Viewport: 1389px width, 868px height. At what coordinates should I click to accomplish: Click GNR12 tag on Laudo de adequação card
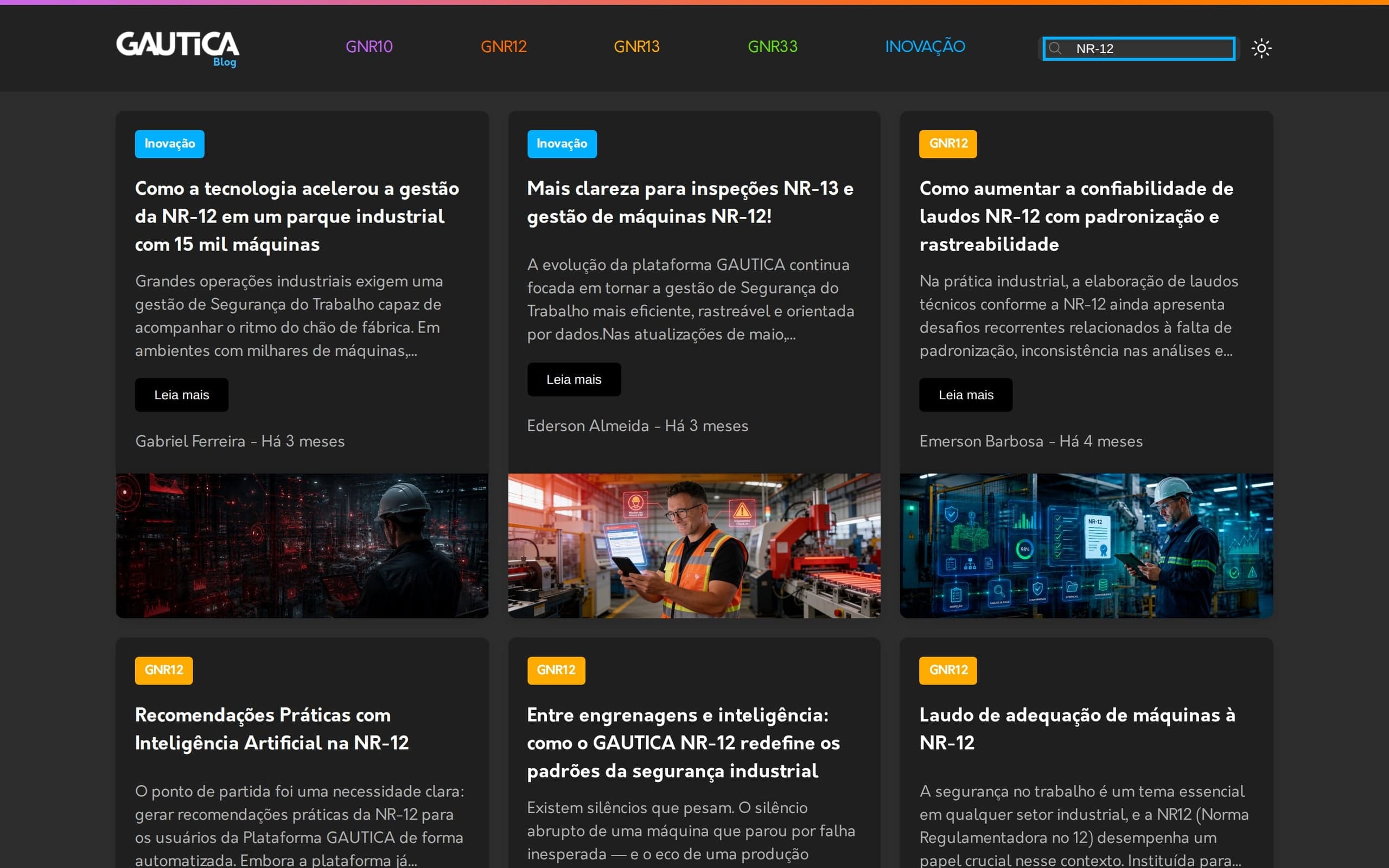pyautogui.click(x=948, y=670)
